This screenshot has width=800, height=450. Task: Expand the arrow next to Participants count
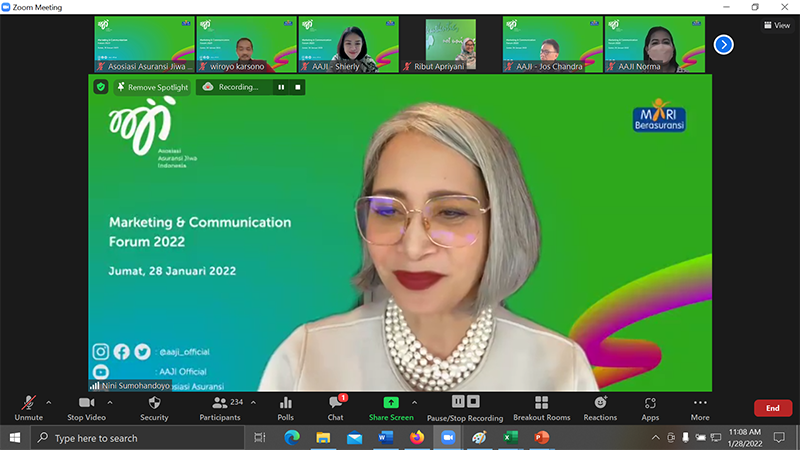click(253, 403)
